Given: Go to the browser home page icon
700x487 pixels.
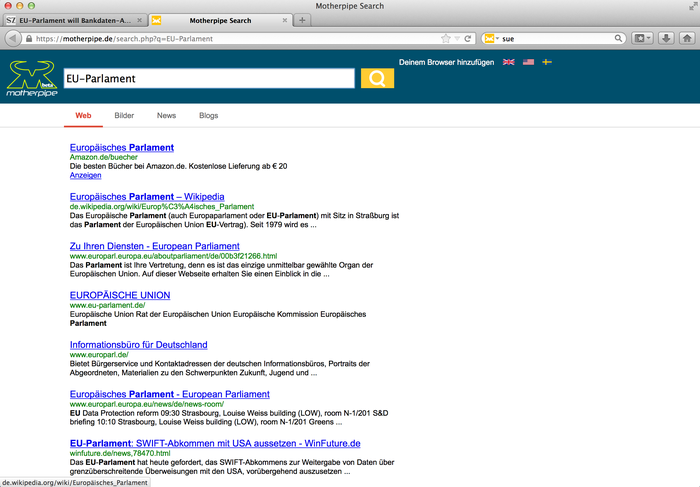Looking at the screenshot, I should [687, 38].
